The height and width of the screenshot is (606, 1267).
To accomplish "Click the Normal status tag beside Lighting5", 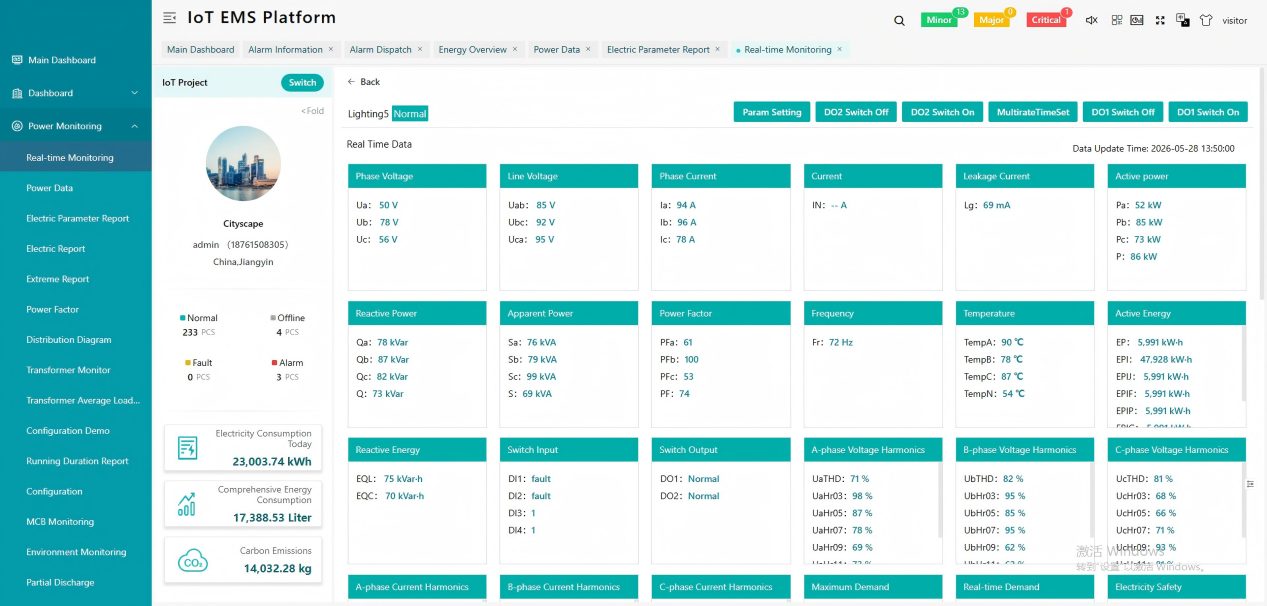I will tap(410, 114).
